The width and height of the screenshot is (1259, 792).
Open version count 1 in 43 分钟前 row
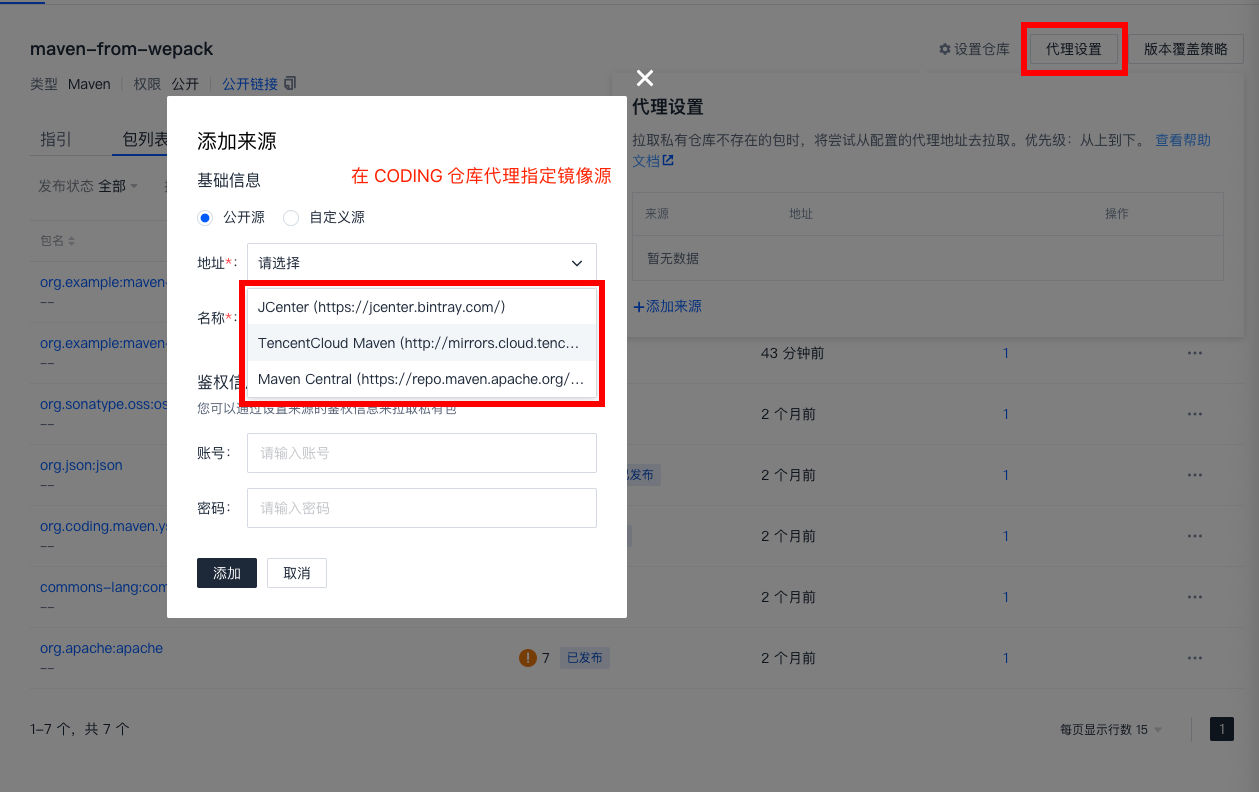[x=1006, y=353]
